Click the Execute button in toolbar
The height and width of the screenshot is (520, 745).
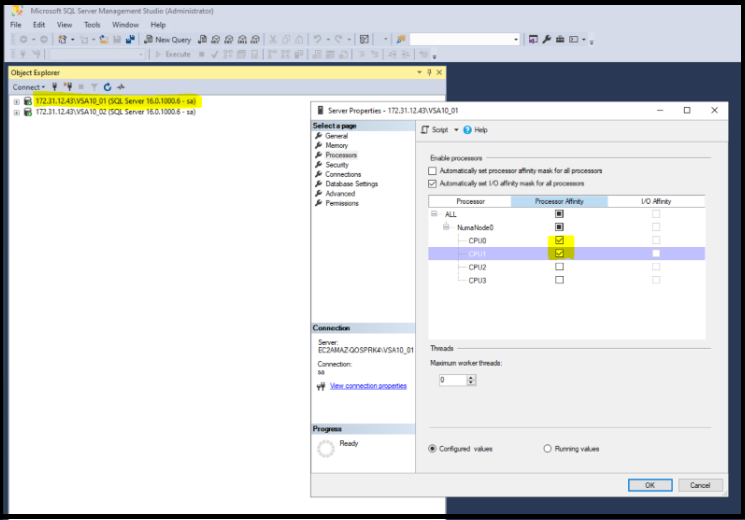(x=173, y=54)
